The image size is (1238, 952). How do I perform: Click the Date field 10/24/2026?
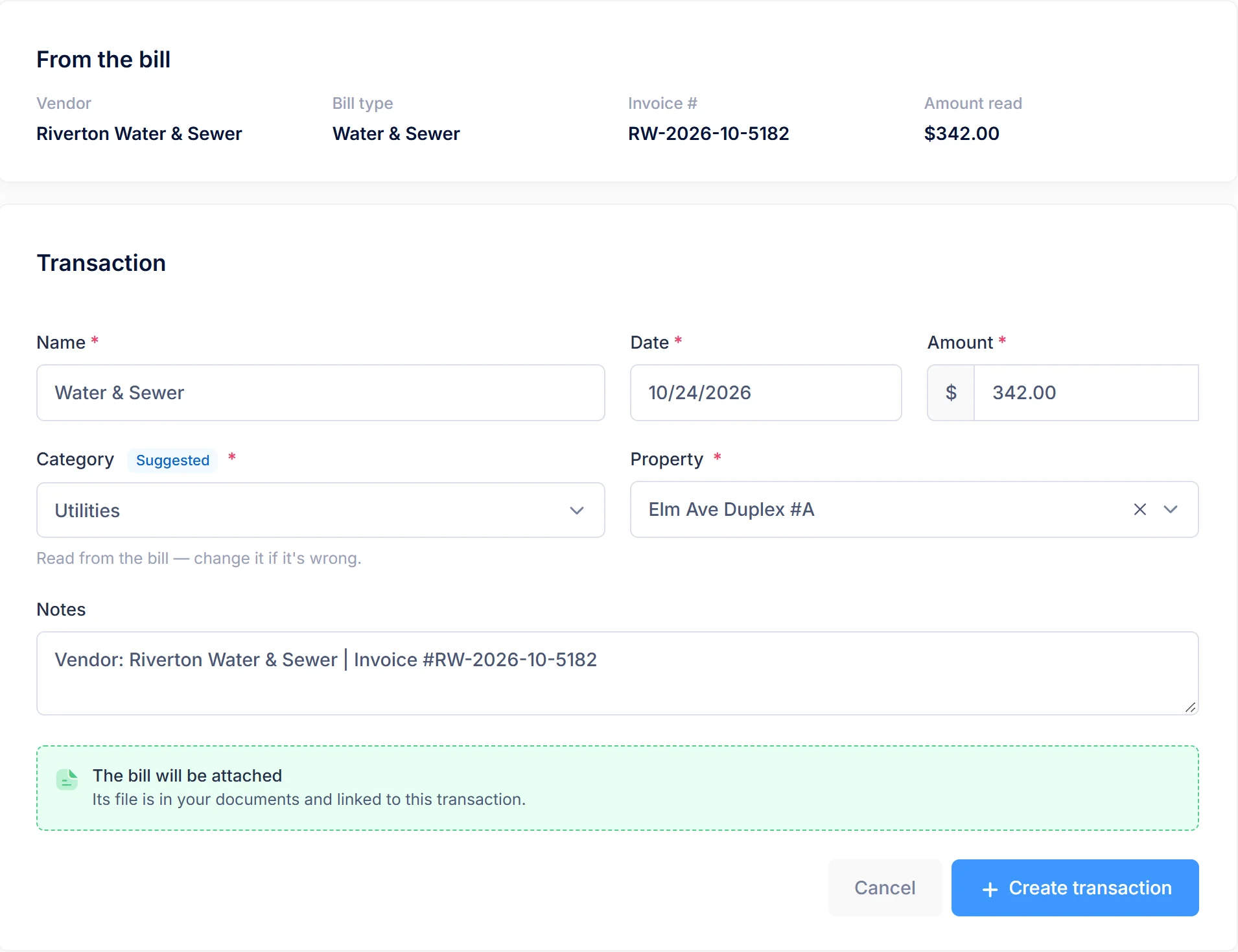765,393
